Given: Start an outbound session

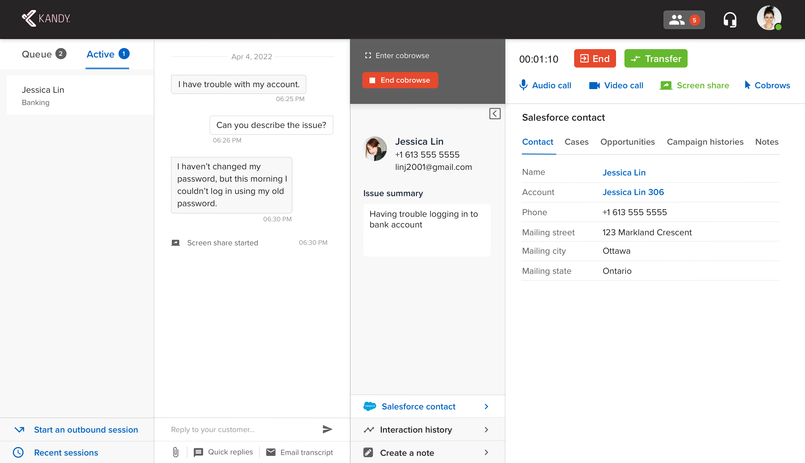Looking at the screenshot, I should click(86, 430).
